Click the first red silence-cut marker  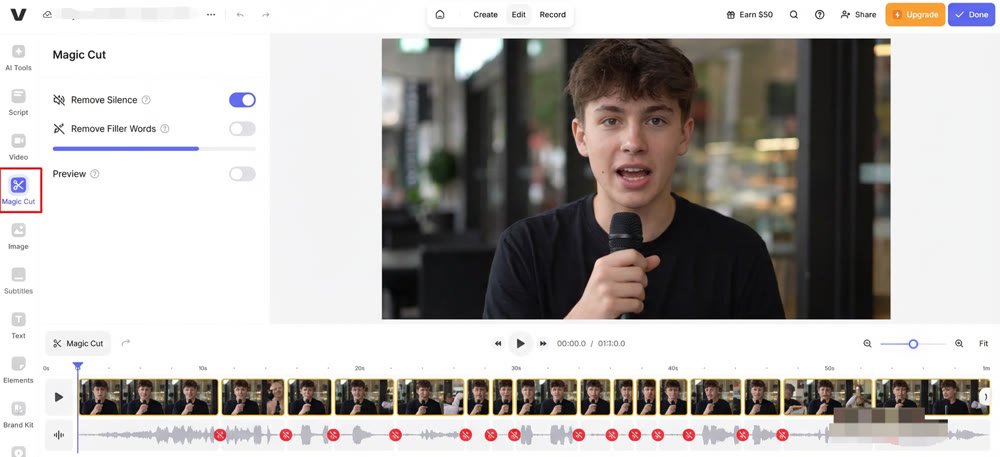[x=220, y=435]
